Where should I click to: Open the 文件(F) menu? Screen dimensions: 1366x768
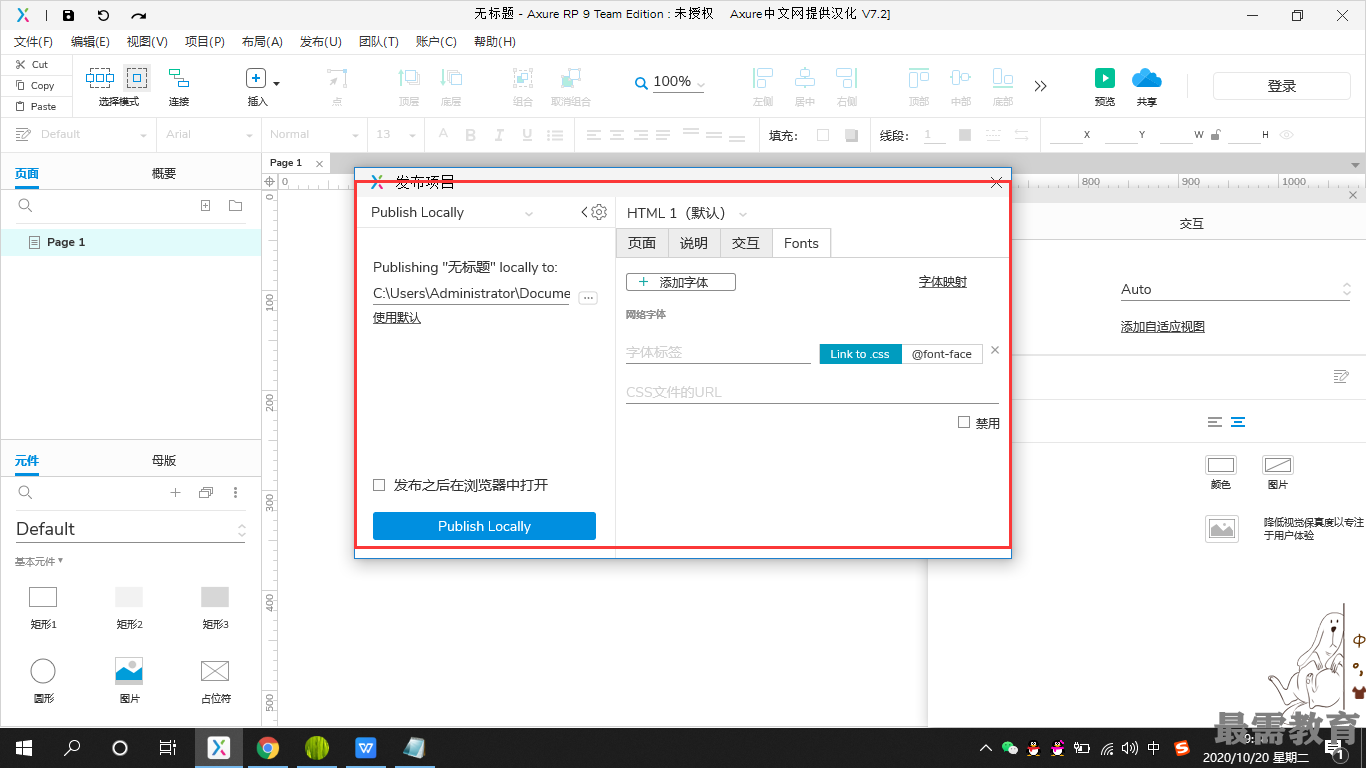tap(33, 42)
